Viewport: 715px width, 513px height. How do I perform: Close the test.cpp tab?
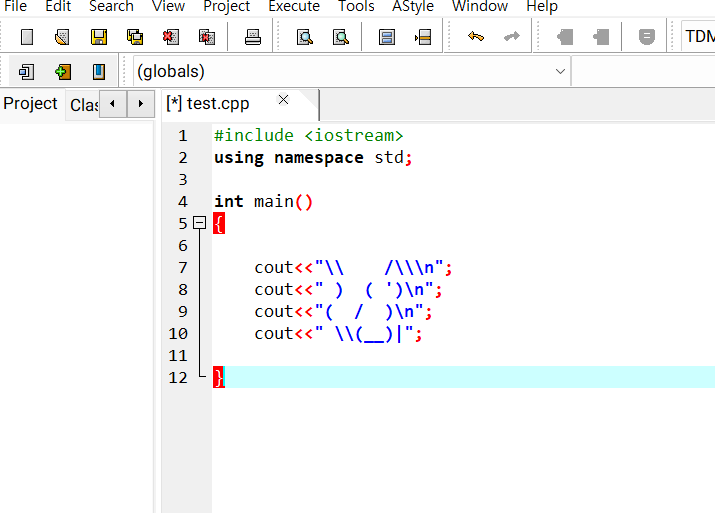[x=283, y=99]
